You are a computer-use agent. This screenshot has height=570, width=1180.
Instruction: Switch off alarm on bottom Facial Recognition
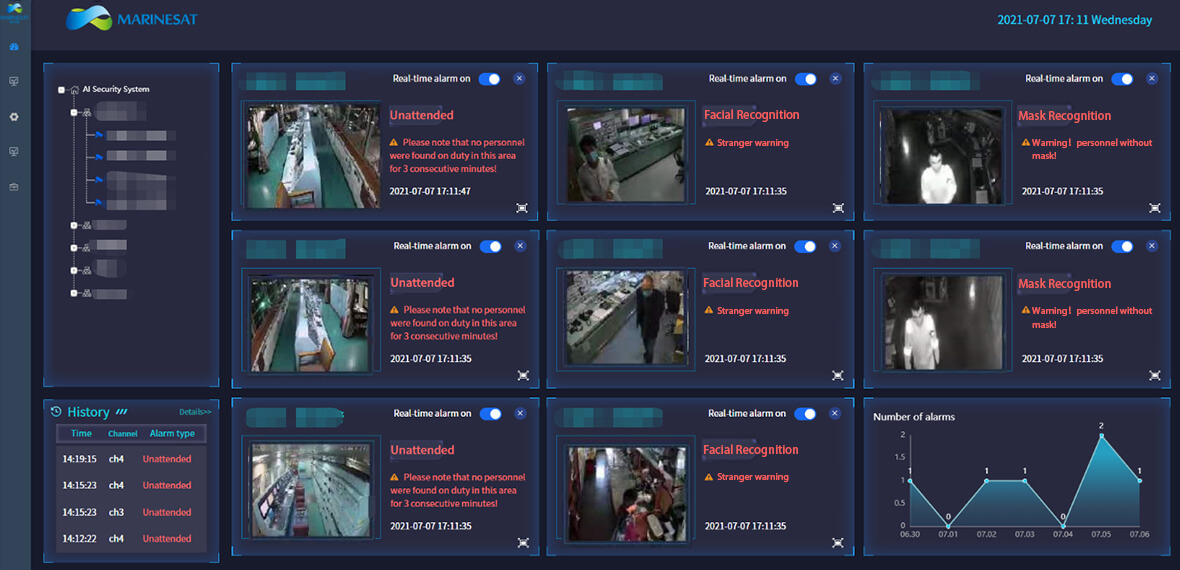[x=805, y=414]
